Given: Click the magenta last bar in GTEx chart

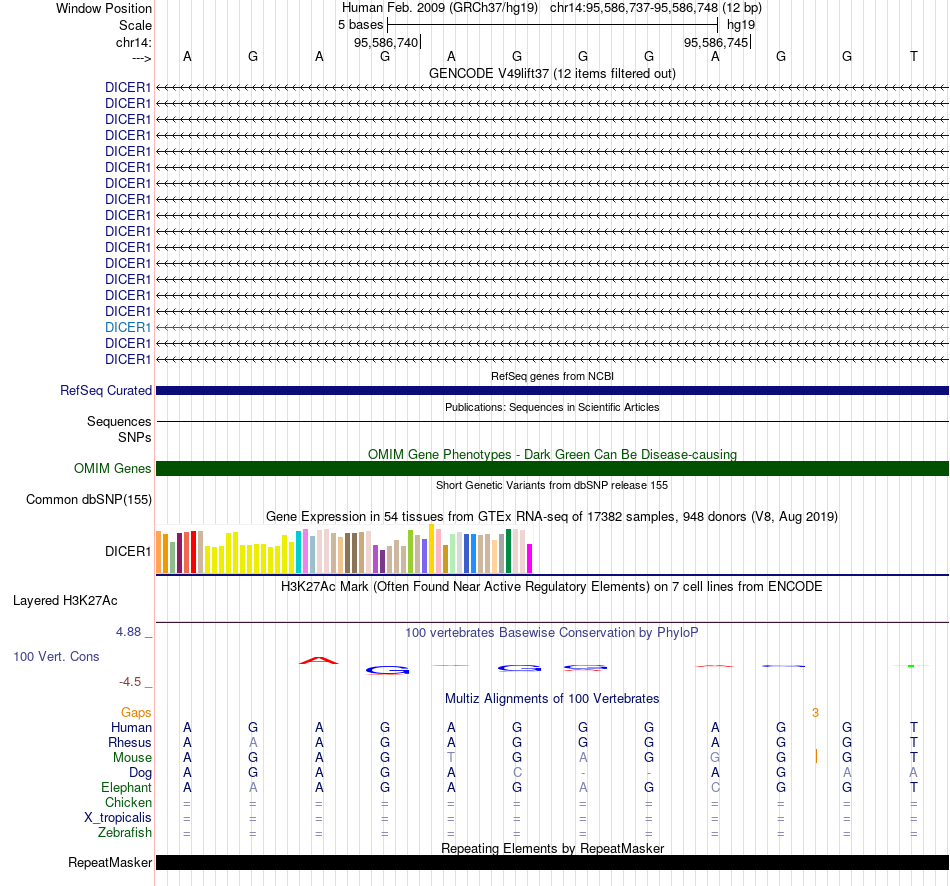Looking at the screenshot, I should tap(530, 558).
